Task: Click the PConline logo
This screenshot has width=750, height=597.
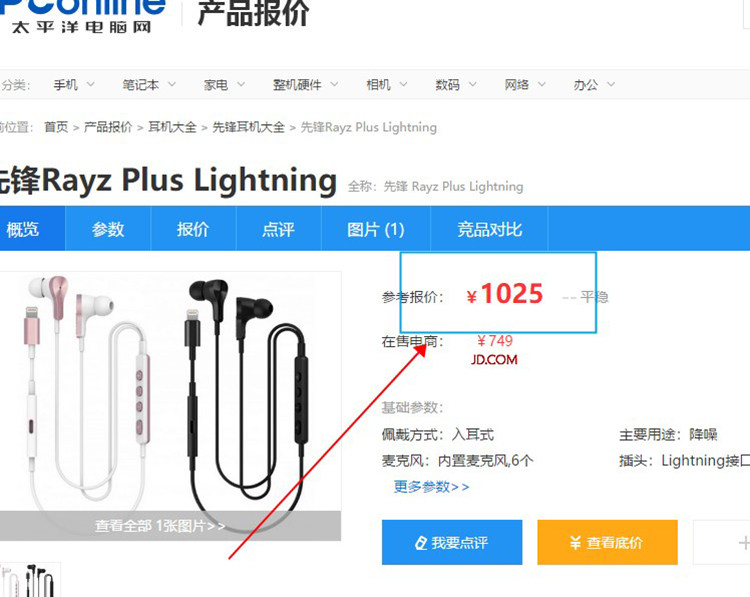Action: click(82, 16)
